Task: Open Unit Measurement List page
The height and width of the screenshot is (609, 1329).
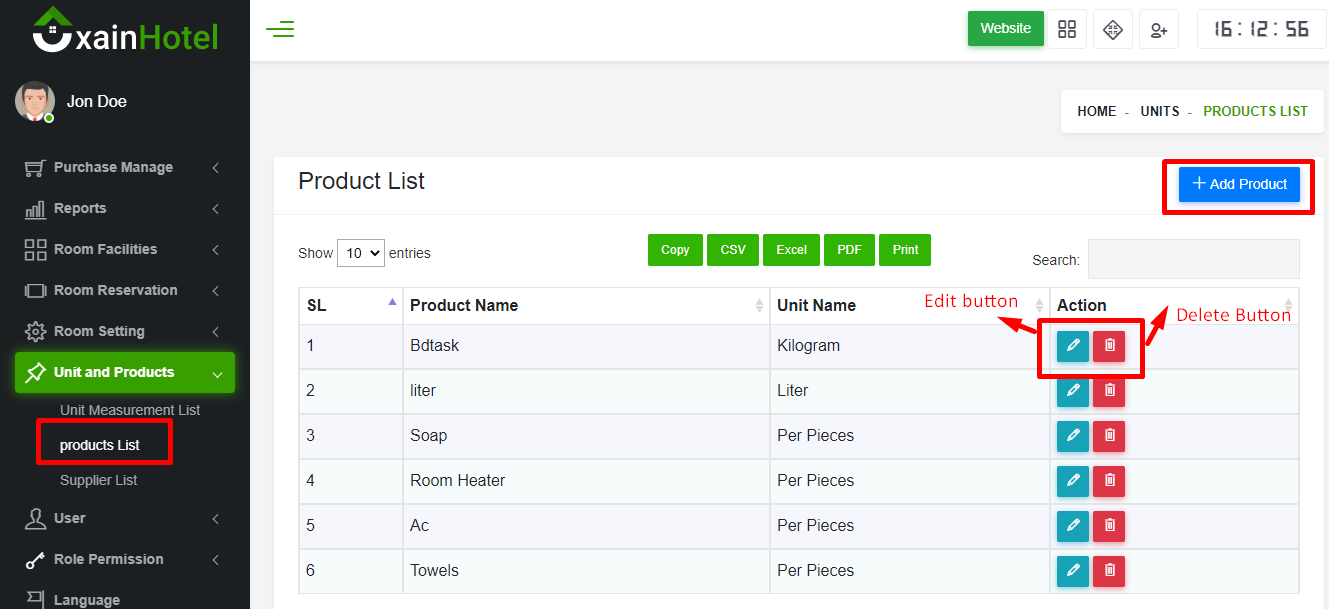Action: (x=130, y=410)
